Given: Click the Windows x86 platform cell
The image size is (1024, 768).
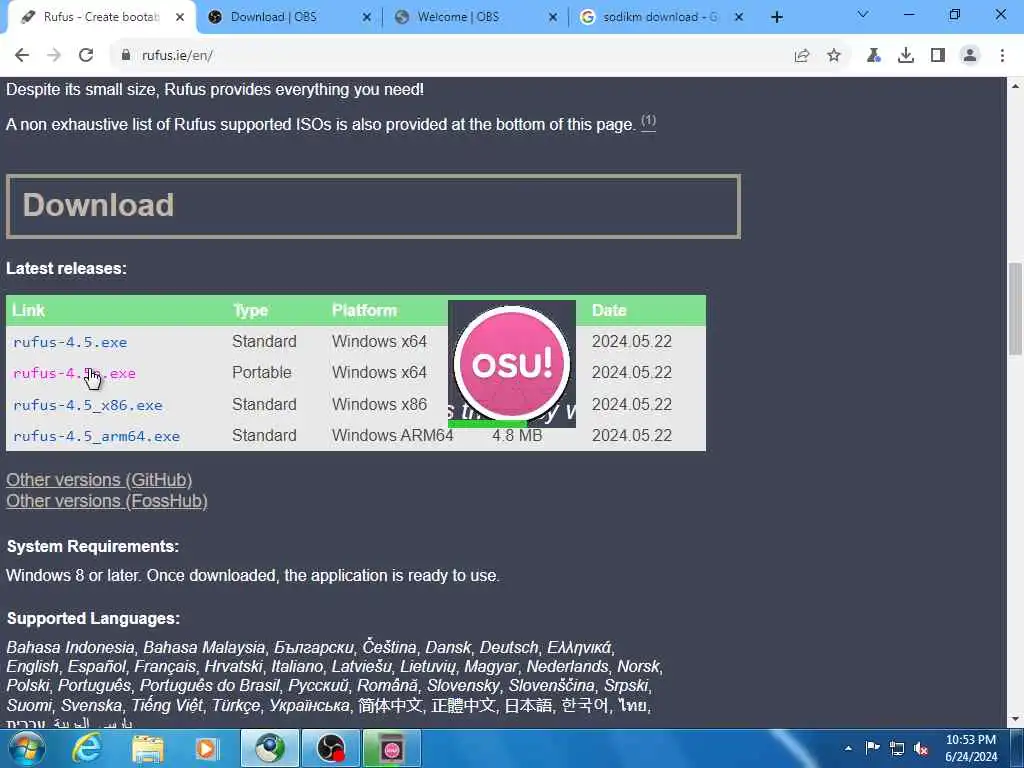Looking at the screenshot, I should [379, 404].
